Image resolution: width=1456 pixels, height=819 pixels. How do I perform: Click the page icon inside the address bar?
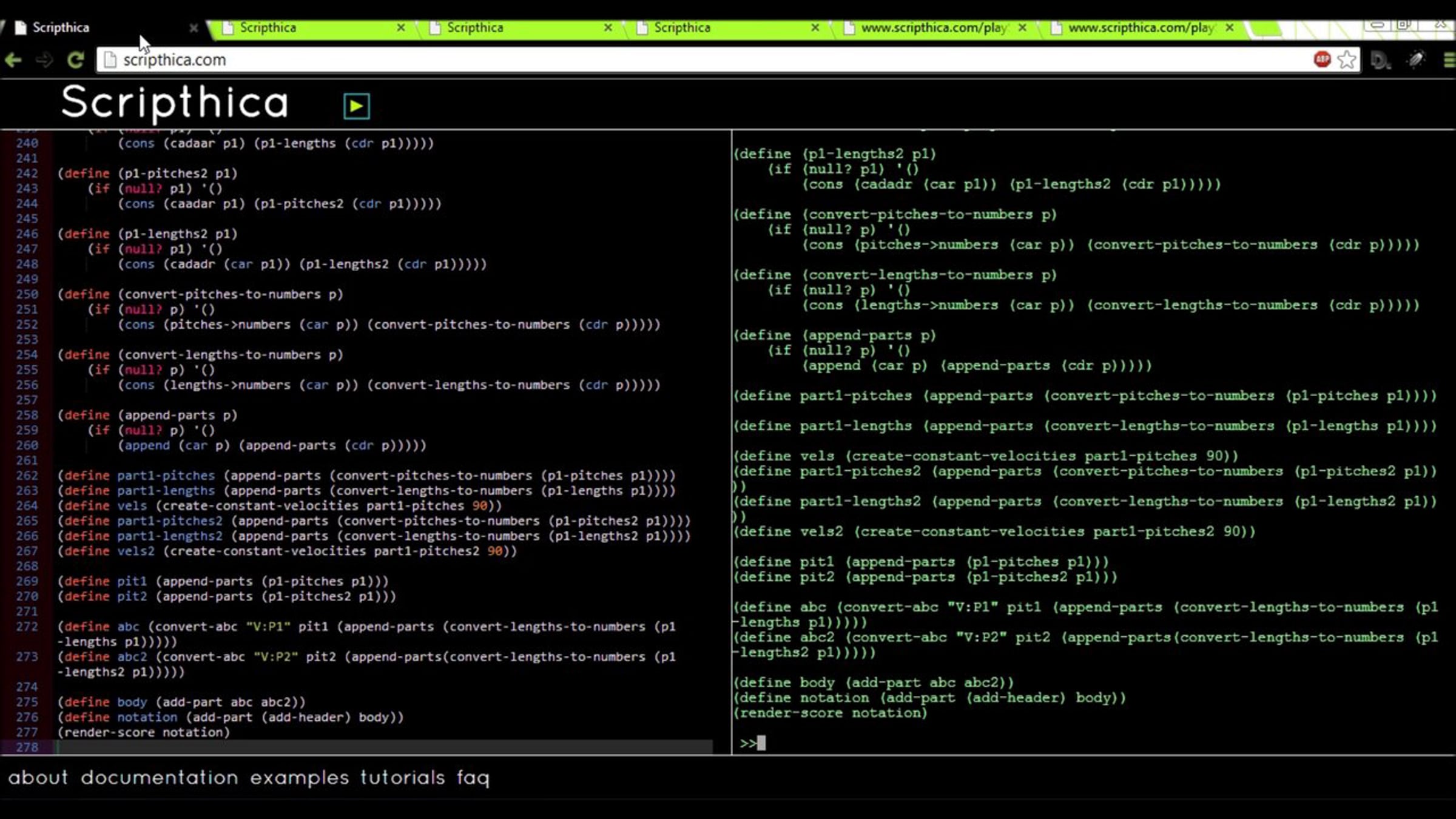click(110, 59)
